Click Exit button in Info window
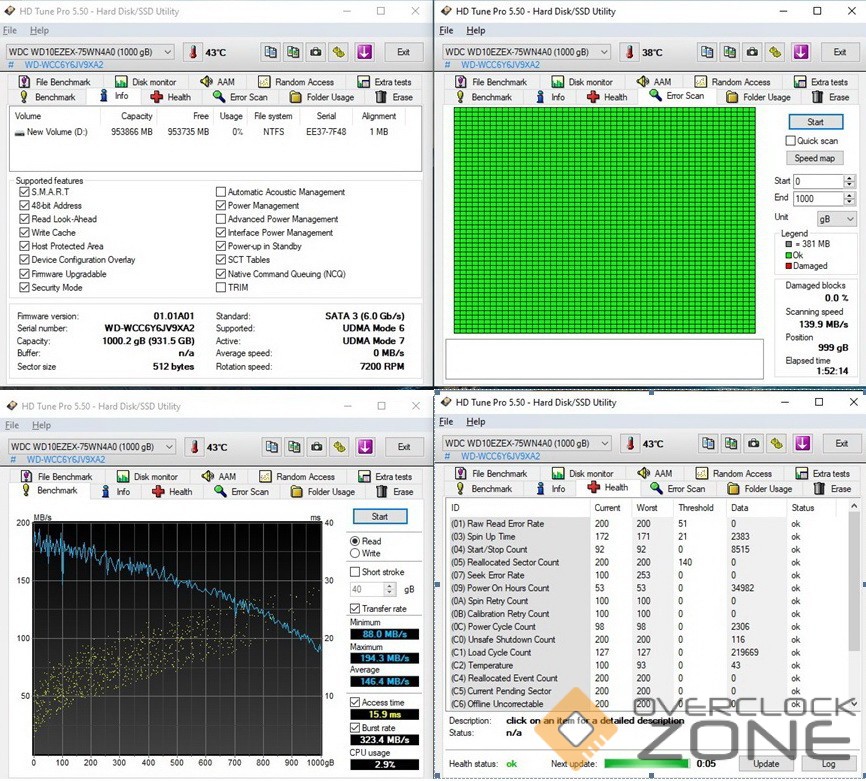 point(404,52)
